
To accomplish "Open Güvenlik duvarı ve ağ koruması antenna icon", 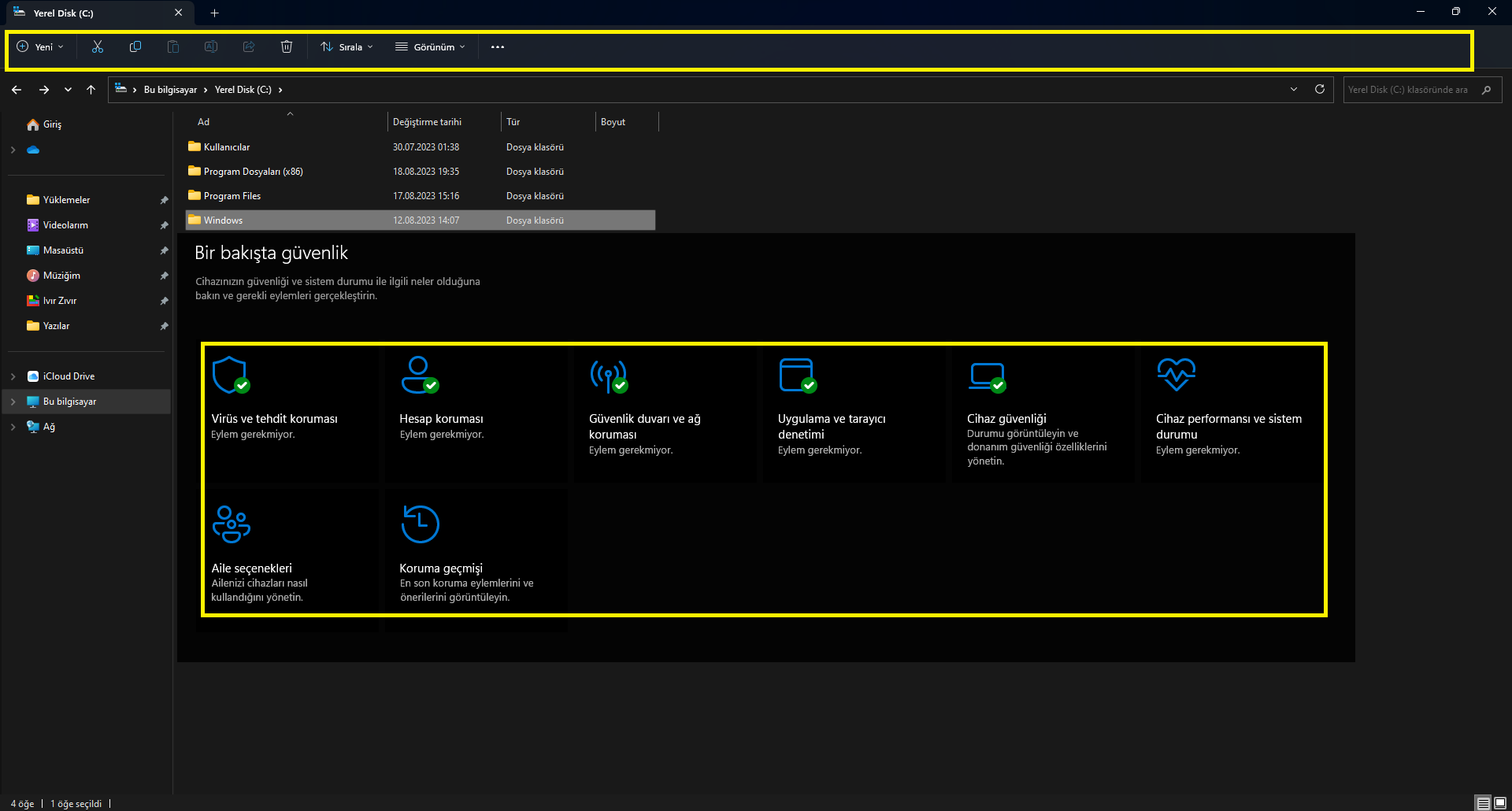I will [609, 376].
